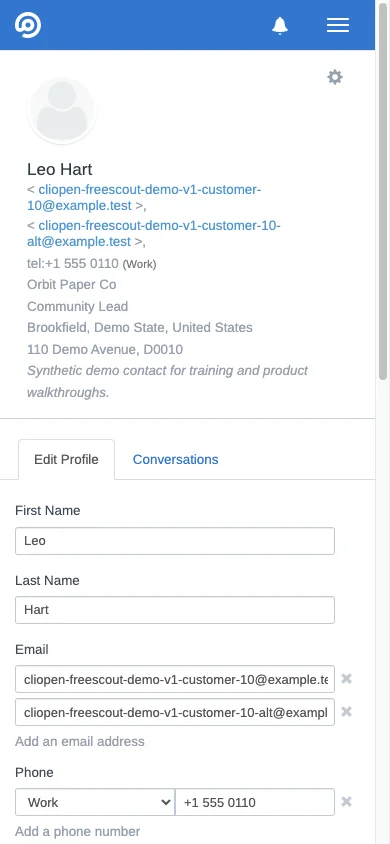The height and width of the screenshot is (844, 390).
Task: Open the customer-10-alt@example.test email link in header
Action: 154,234
